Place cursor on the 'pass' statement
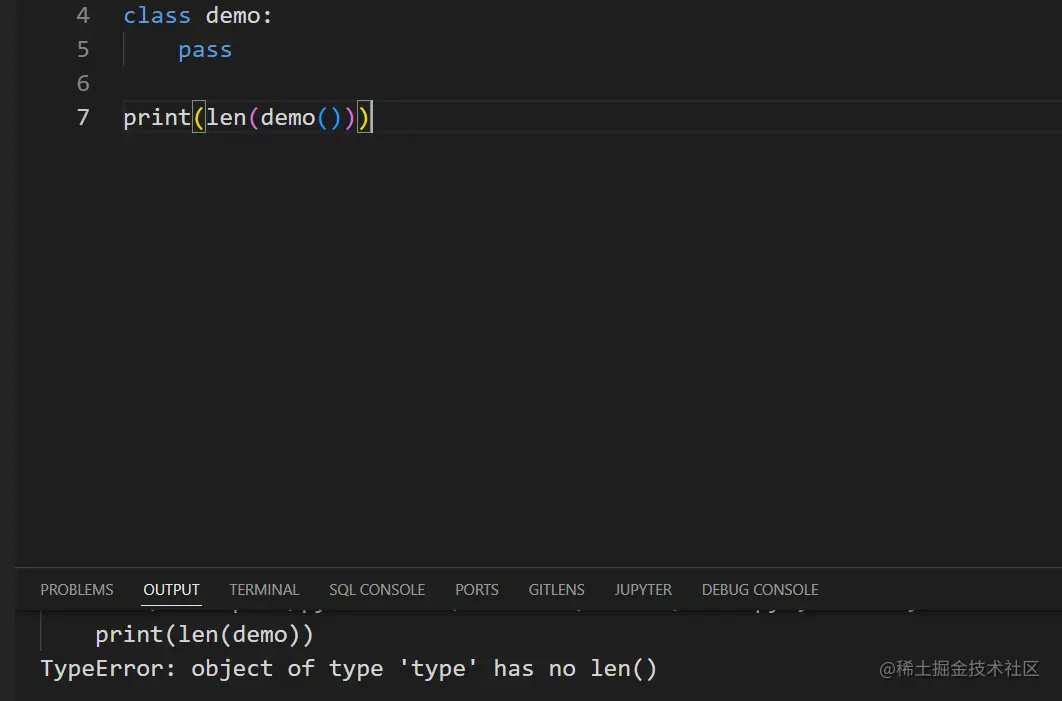1062x701 pixels. coord(205,50)
